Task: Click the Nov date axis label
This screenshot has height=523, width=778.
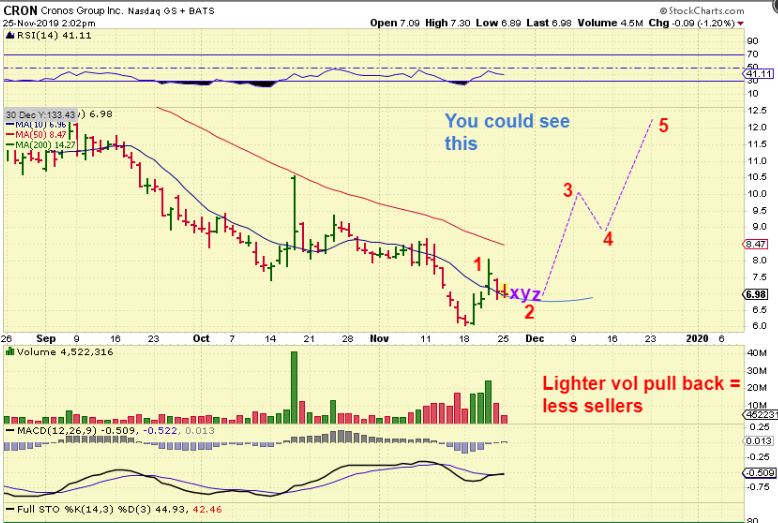Action: click(x=379, y=338)
